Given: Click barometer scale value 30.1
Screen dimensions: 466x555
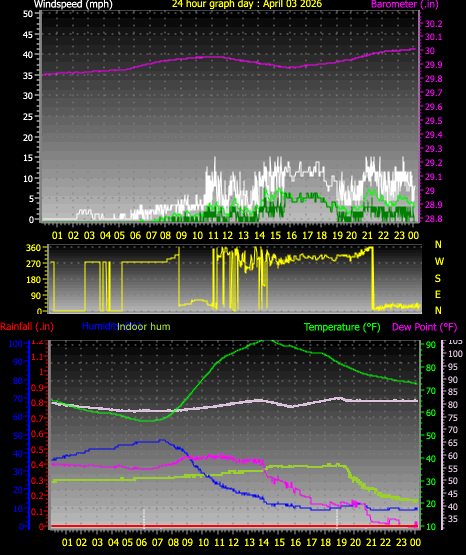Looking at the screenshot, I should 433,37.
